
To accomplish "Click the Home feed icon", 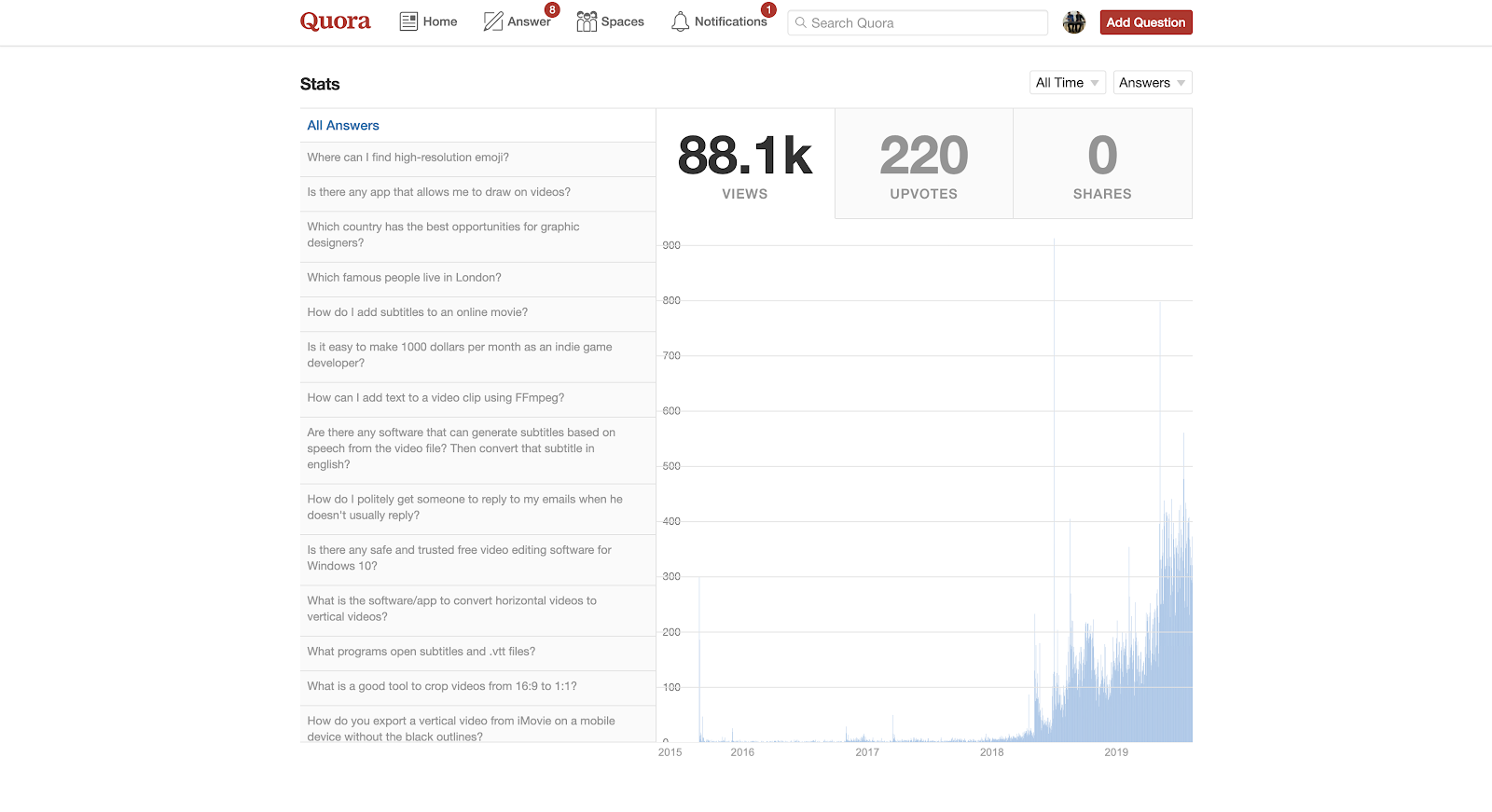I will pos(408,21).
